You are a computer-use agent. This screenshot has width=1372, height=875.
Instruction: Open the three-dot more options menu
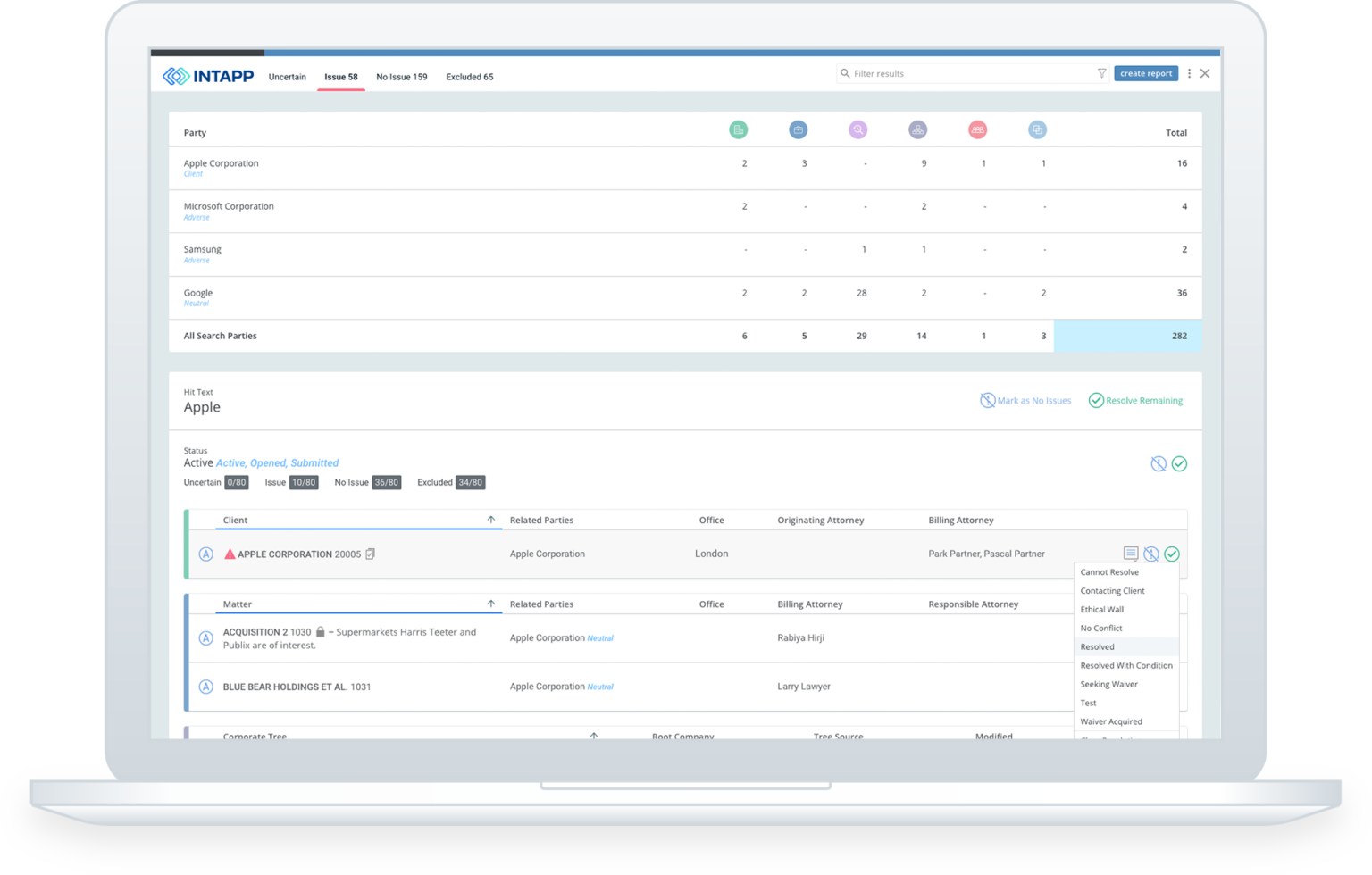click(x=1189, y=74)
